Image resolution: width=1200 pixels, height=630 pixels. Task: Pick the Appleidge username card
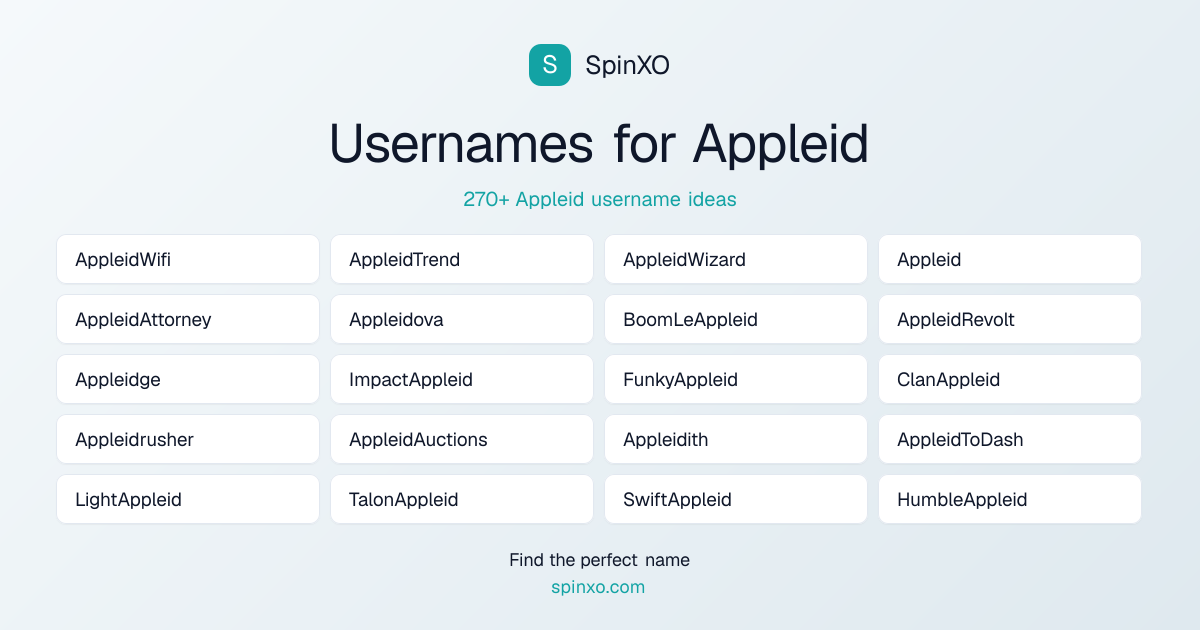pyautogui.click(x=188, y=380)
